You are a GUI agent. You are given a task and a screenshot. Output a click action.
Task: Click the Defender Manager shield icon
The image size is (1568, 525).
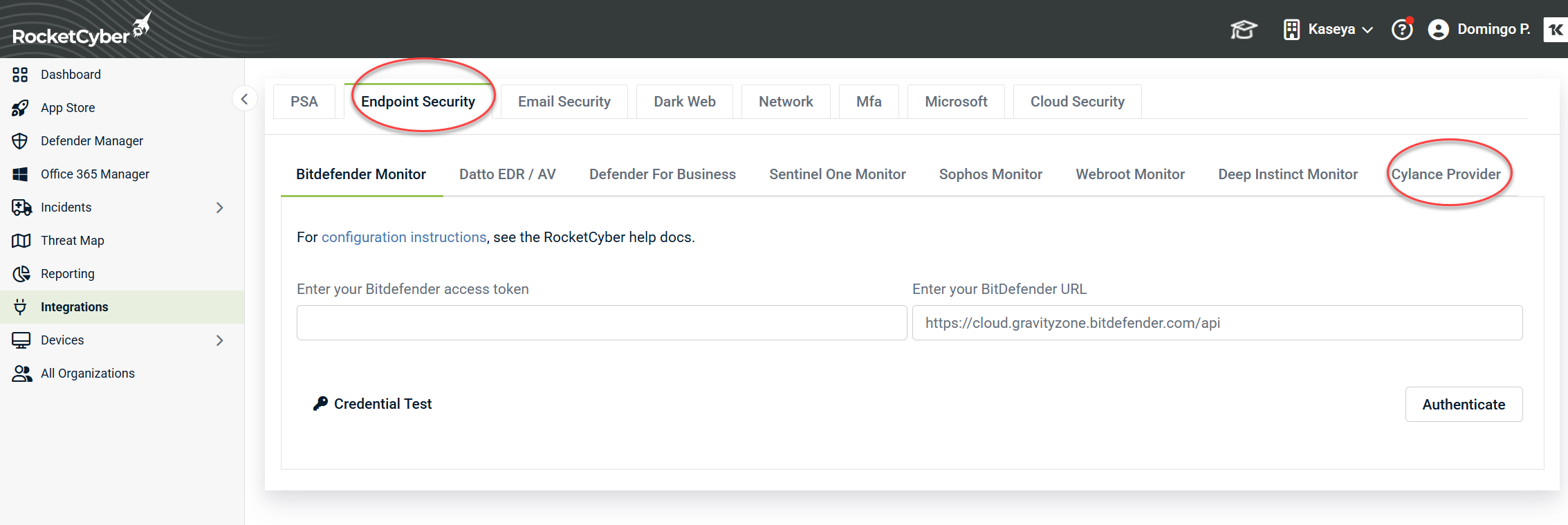[x=20, y=141]
